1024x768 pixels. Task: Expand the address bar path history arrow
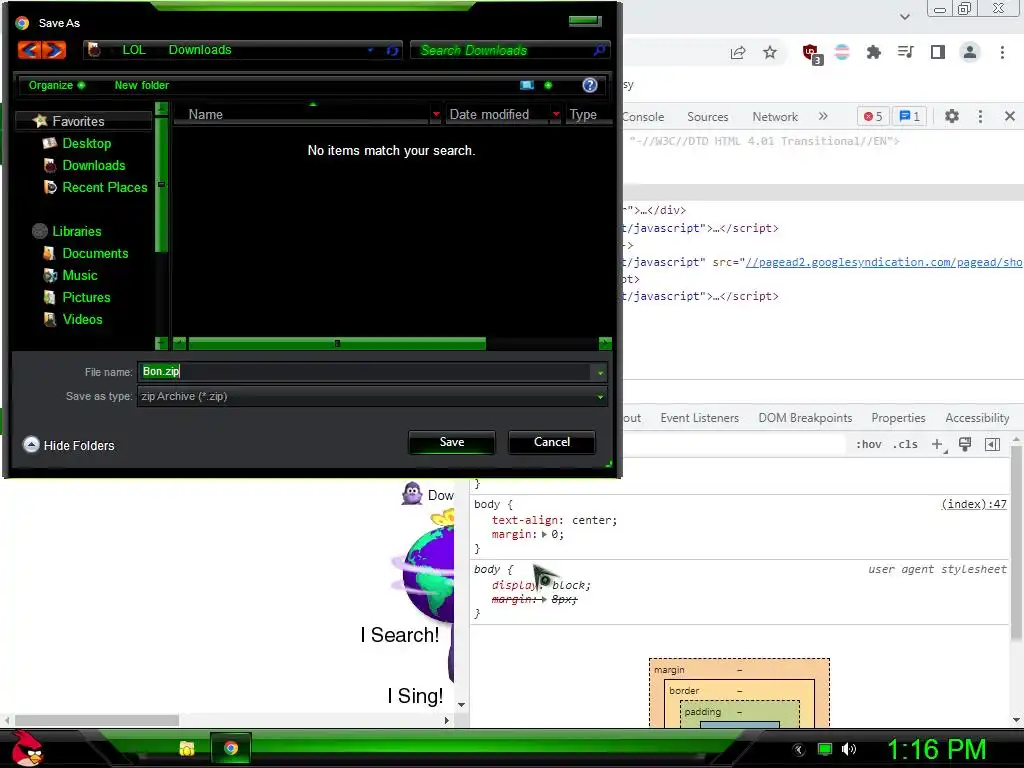pyautogui.click(x=370, y=50)
